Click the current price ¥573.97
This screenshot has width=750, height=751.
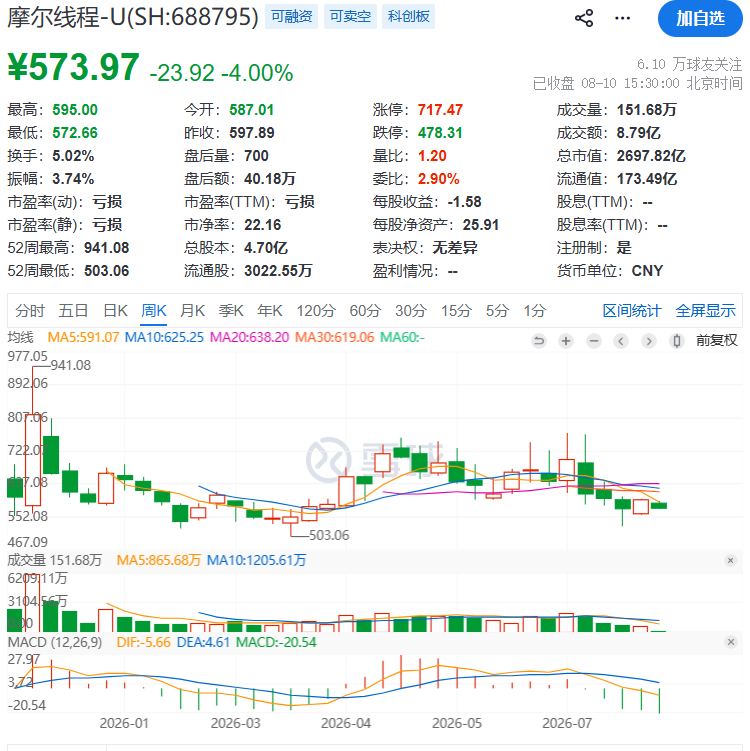(73, 67)
